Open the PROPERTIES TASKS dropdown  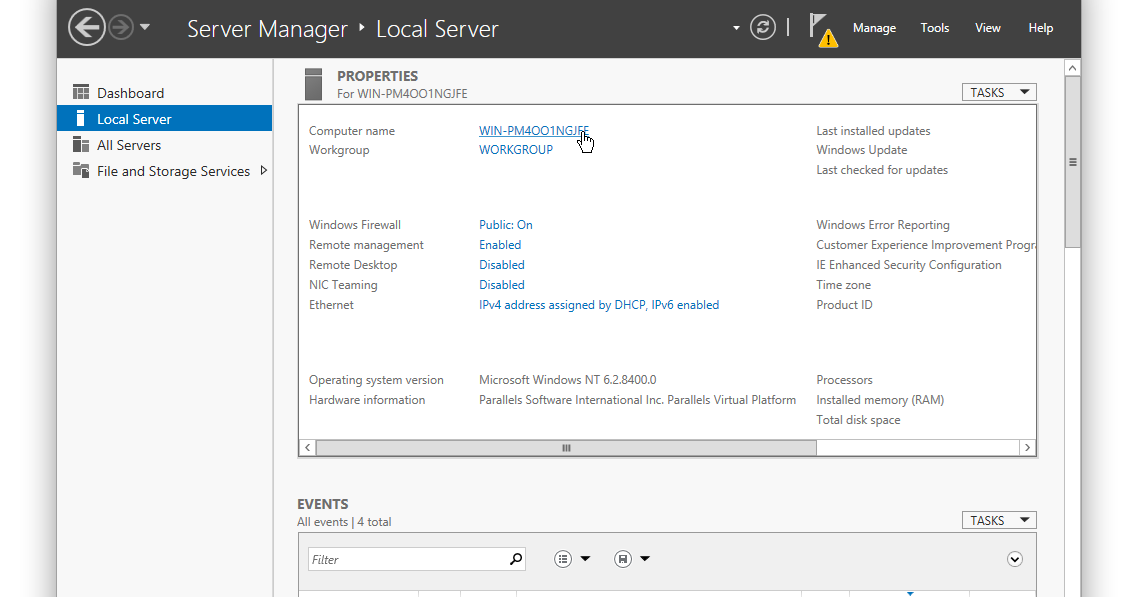(998, 91)
